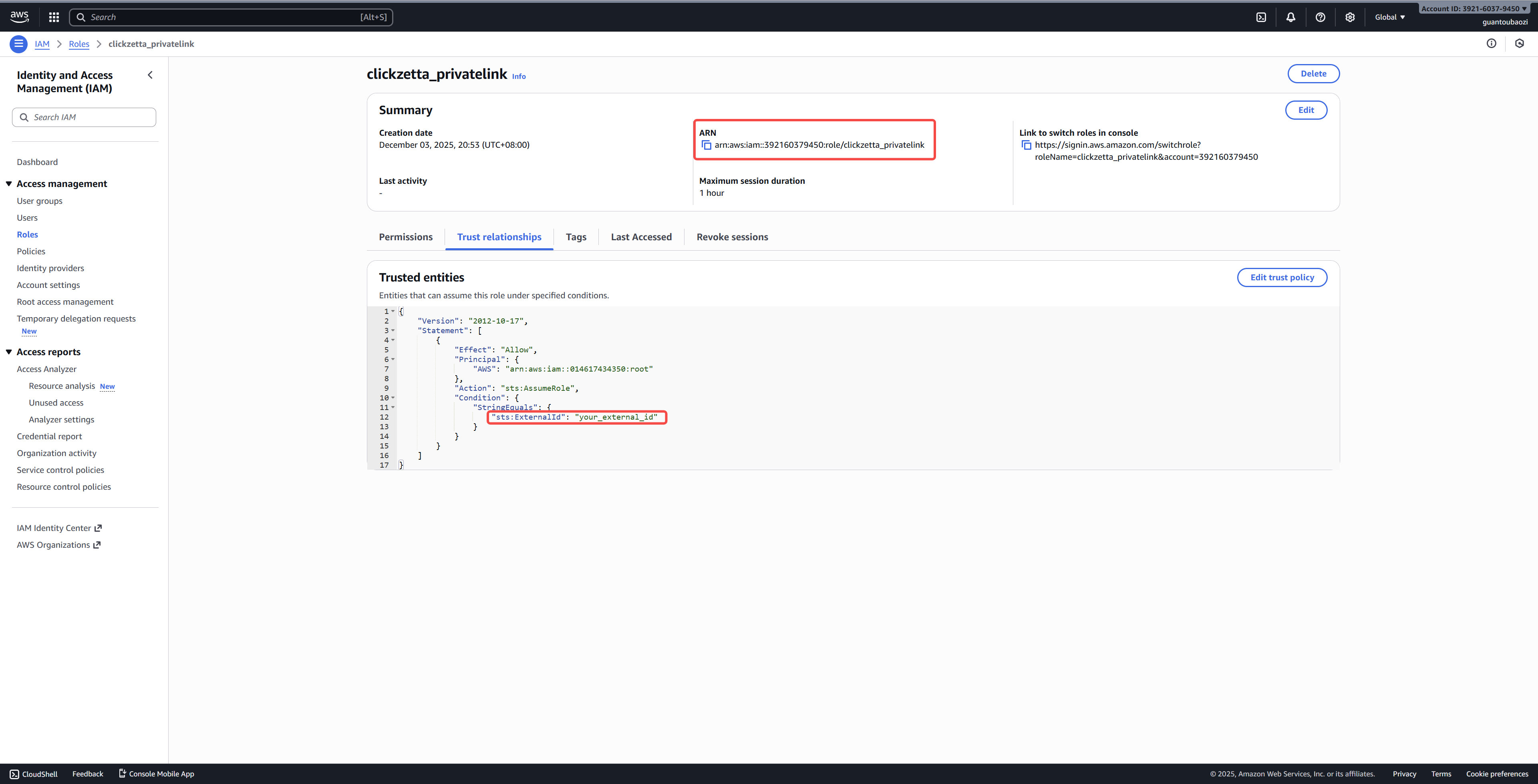
Task: Open the help question mark menu
Action: tap(1320, 17)
